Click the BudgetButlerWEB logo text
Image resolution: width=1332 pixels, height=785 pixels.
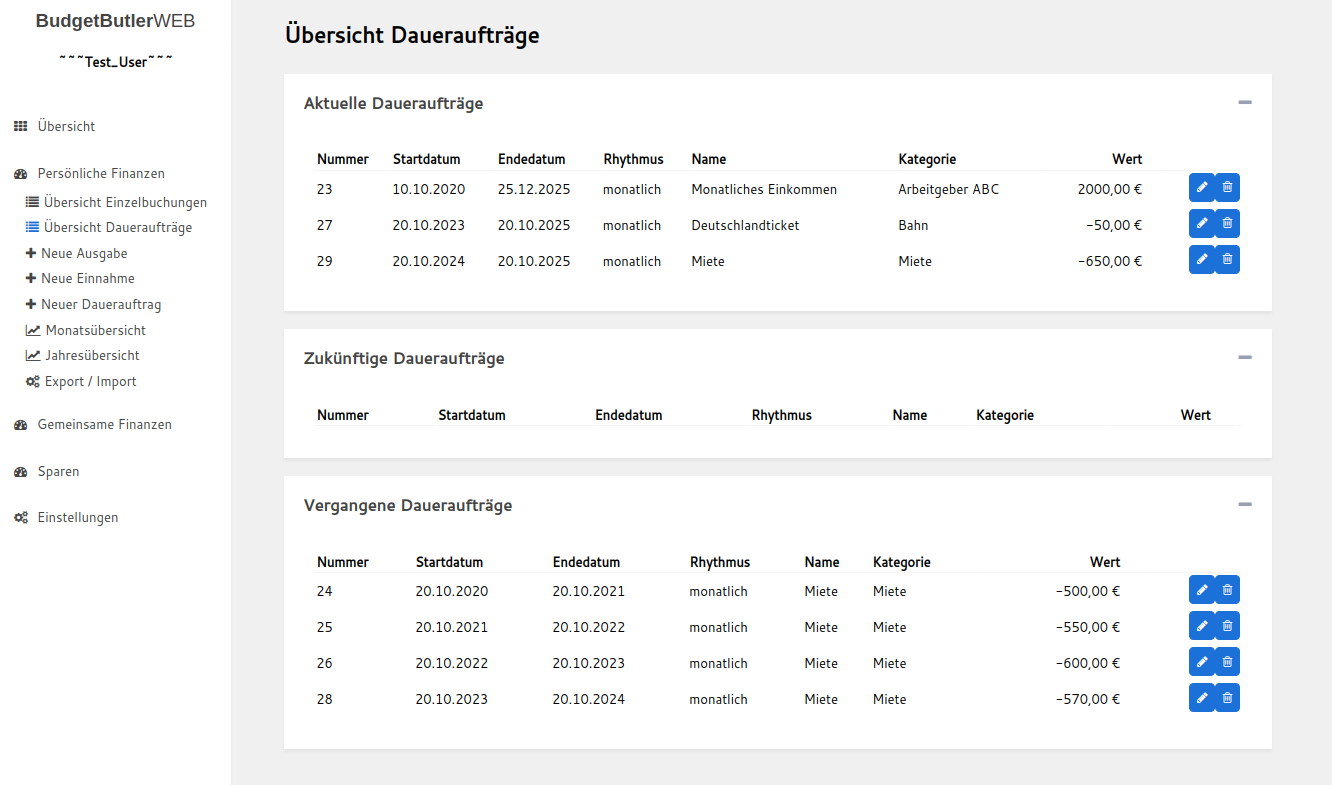tap(114, 20)
